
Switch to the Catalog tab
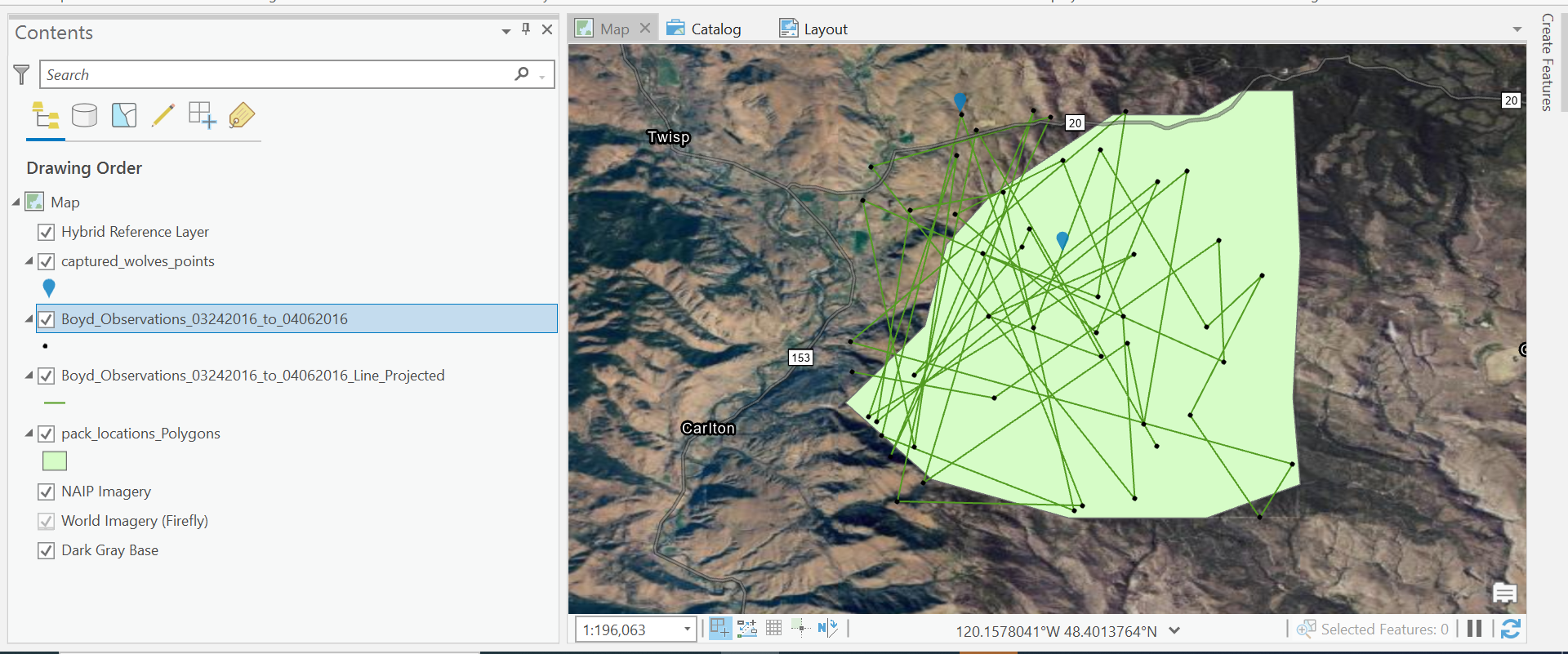pos(704,29)
